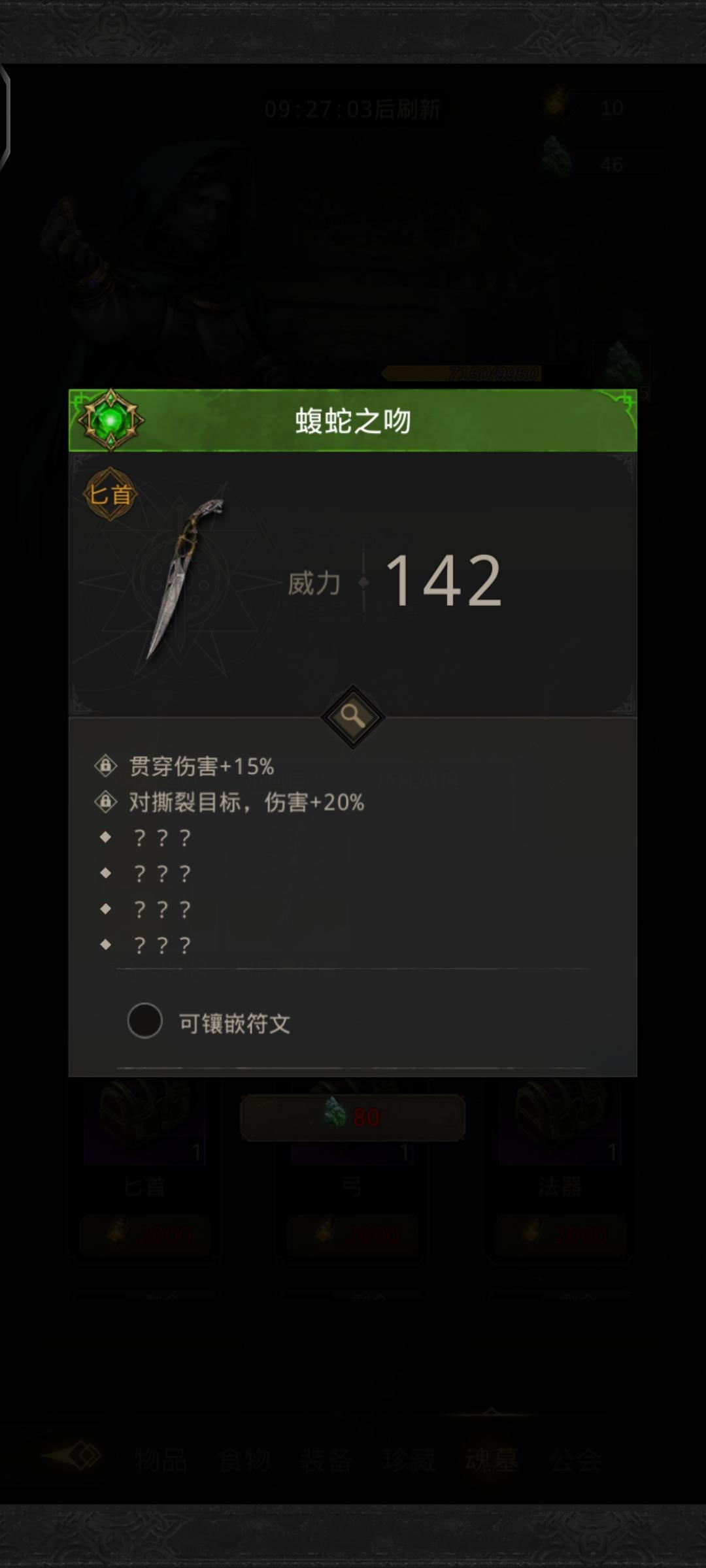The width and height of the screenshot is (706, 1568).
Task: Switch to the 装备 bottom tab
Action: (326, 1460)
